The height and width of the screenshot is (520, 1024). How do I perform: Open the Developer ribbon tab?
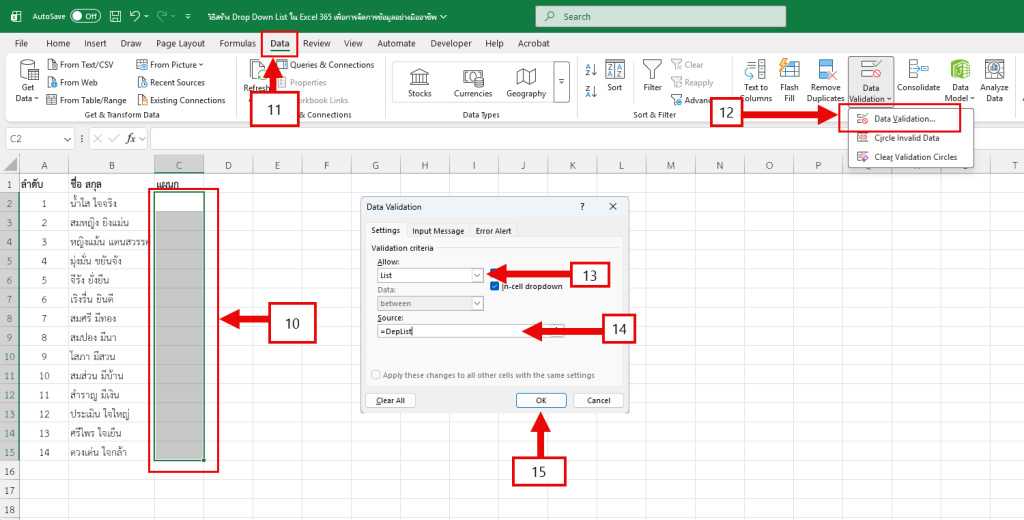tap(451, 43)
